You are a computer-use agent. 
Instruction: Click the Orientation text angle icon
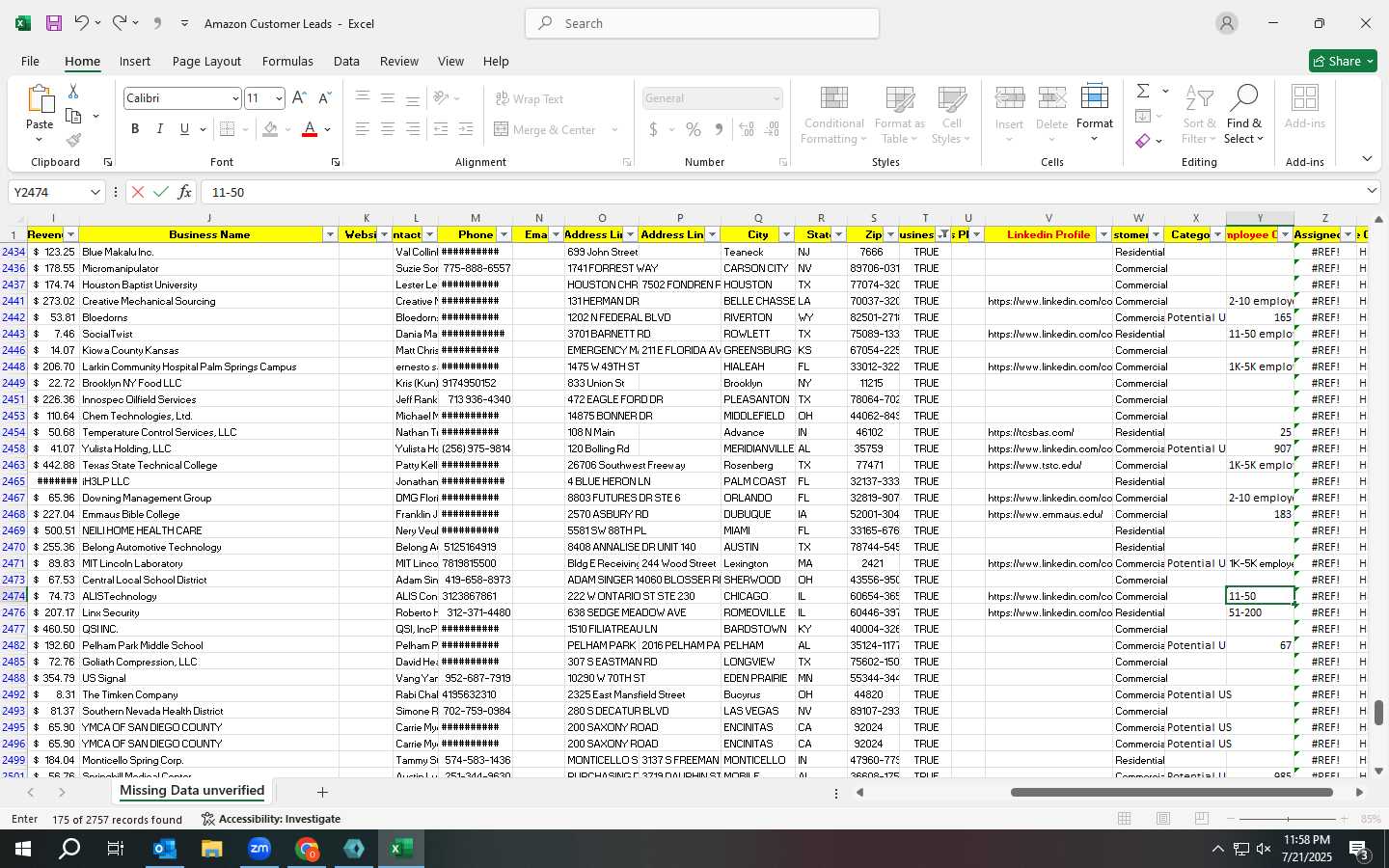click(x=442, y=97)
